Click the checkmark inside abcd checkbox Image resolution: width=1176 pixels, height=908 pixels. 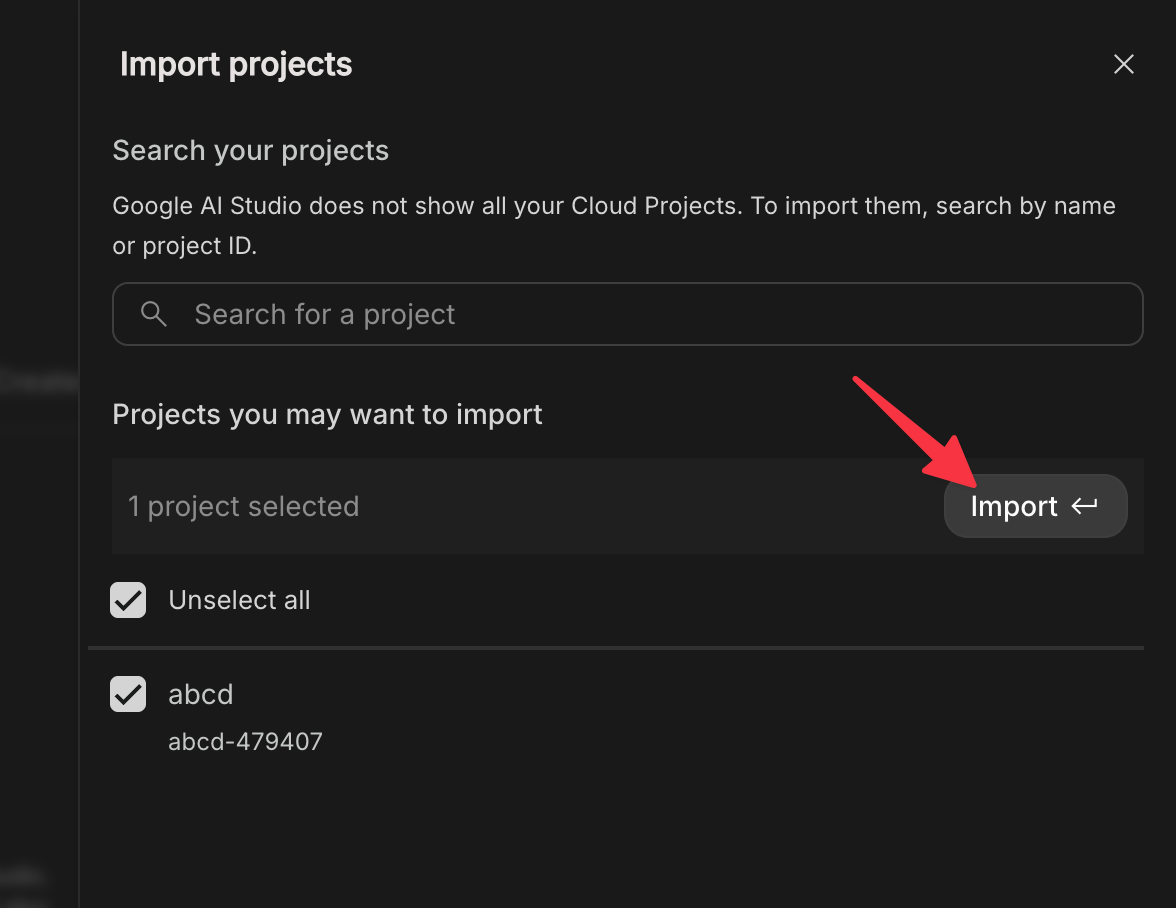click(x=128, y=694)
